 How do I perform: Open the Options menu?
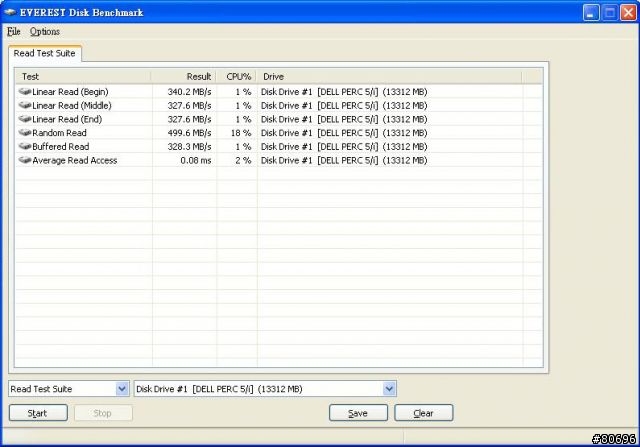click(44, 31)
